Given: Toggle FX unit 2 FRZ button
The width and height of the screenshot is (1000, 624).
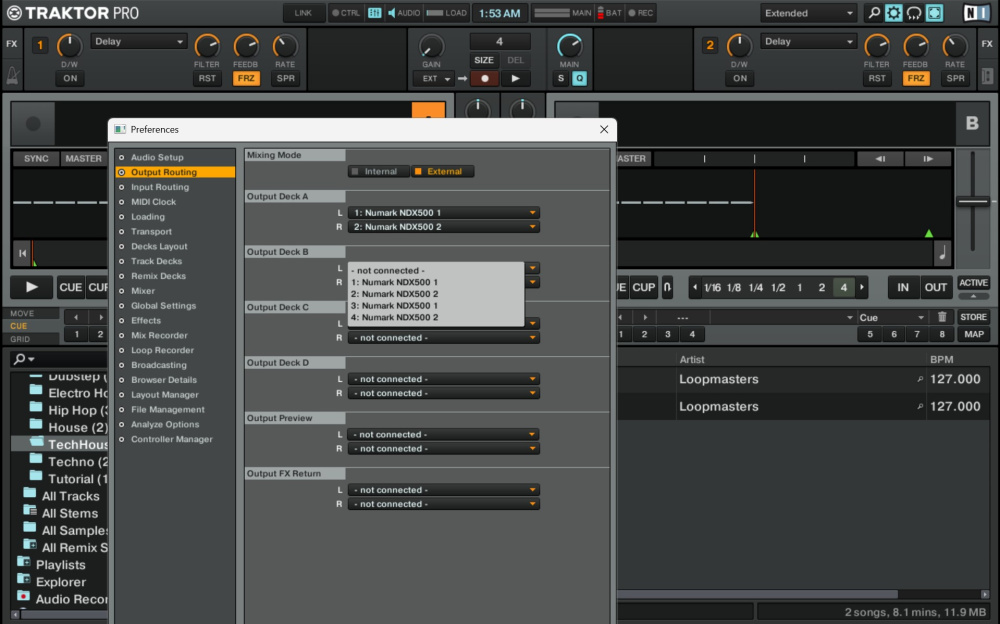Looking at the screenshot, I should click(916, 78).
